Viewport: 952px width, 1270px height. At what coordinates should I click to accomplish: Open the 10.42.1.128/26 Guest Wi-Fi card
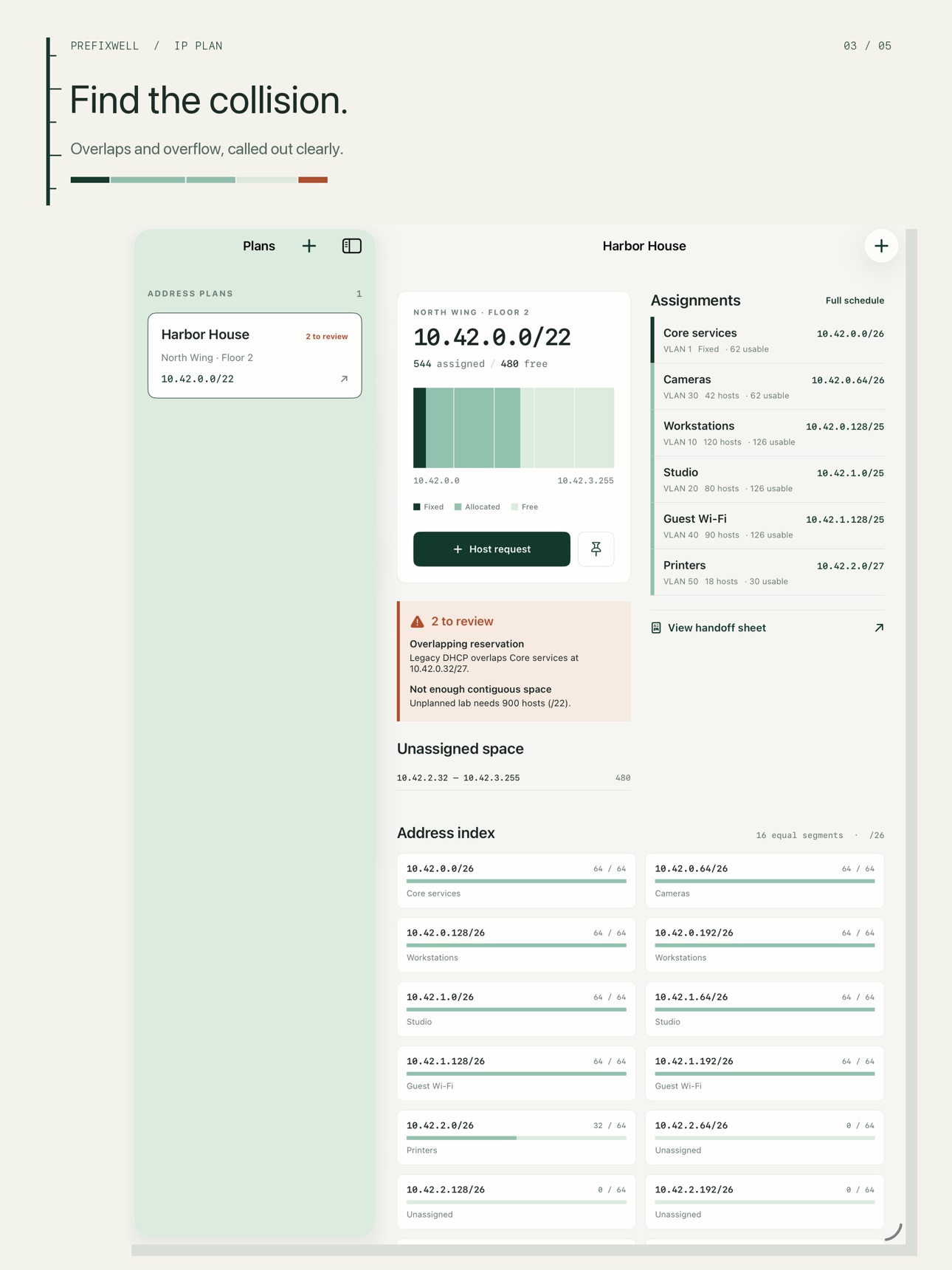coord(516,1074)
